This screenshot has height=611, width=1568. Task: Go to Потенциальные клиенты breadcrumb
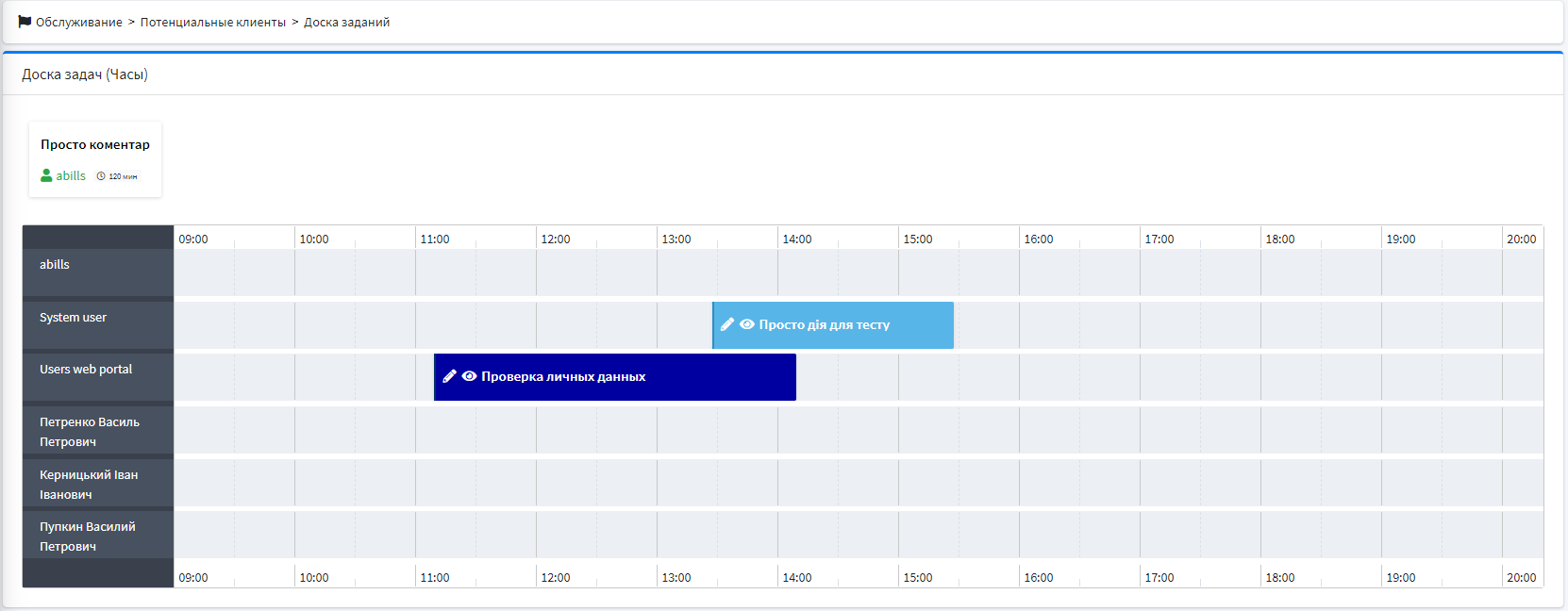pos(213,23)
